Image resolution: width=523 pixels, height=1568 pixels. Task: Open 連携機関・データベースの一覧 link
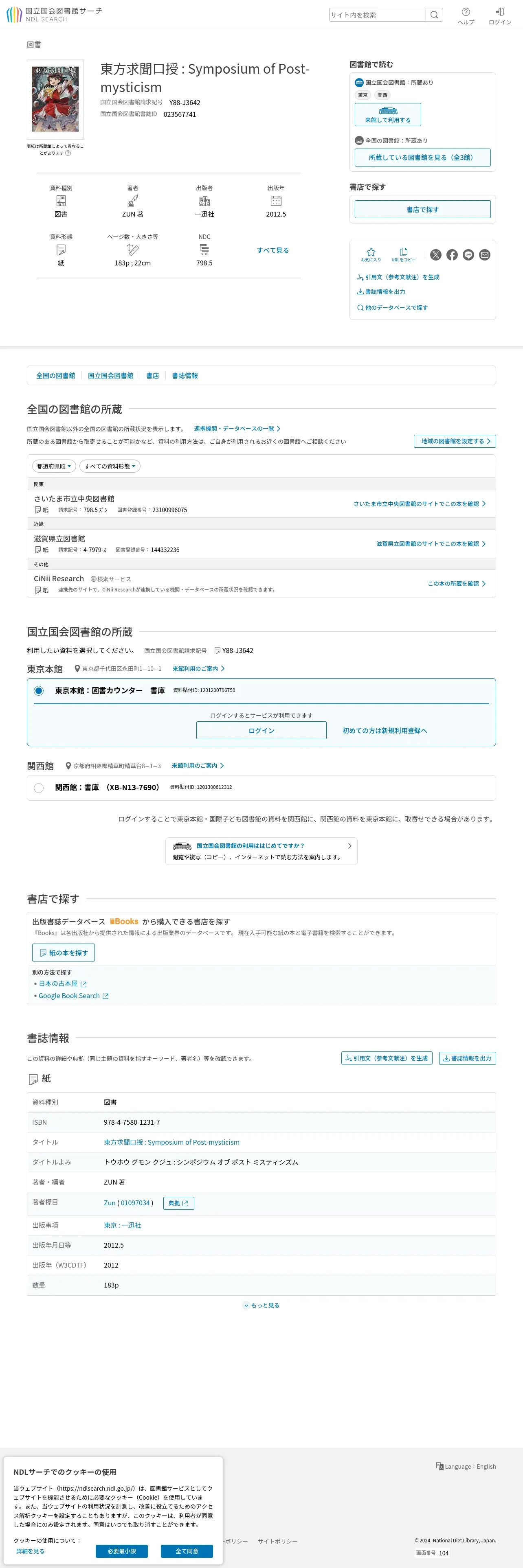coord(237,429)
